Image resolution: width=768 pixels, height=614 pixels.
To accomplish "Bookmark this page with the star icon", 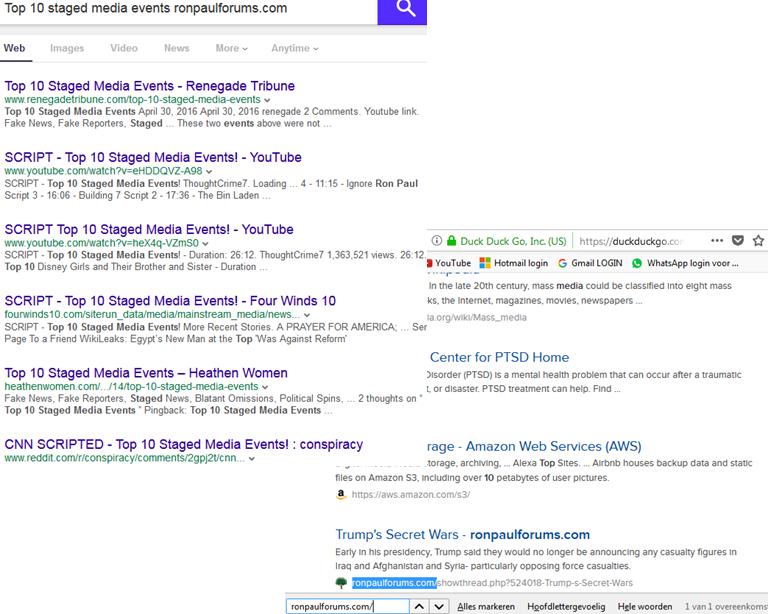I will pos(758,240).
